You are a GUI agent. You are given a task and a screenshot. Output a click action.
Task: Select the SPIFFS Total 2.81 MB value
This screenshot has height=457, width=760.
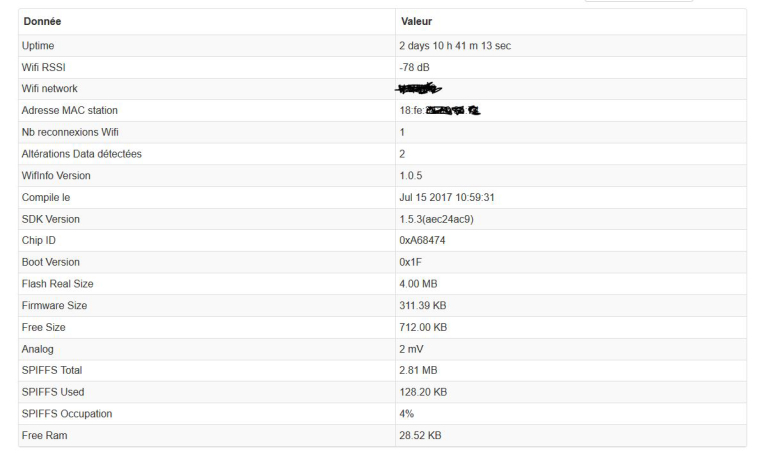pyautogui.click(x=418, y=370)
